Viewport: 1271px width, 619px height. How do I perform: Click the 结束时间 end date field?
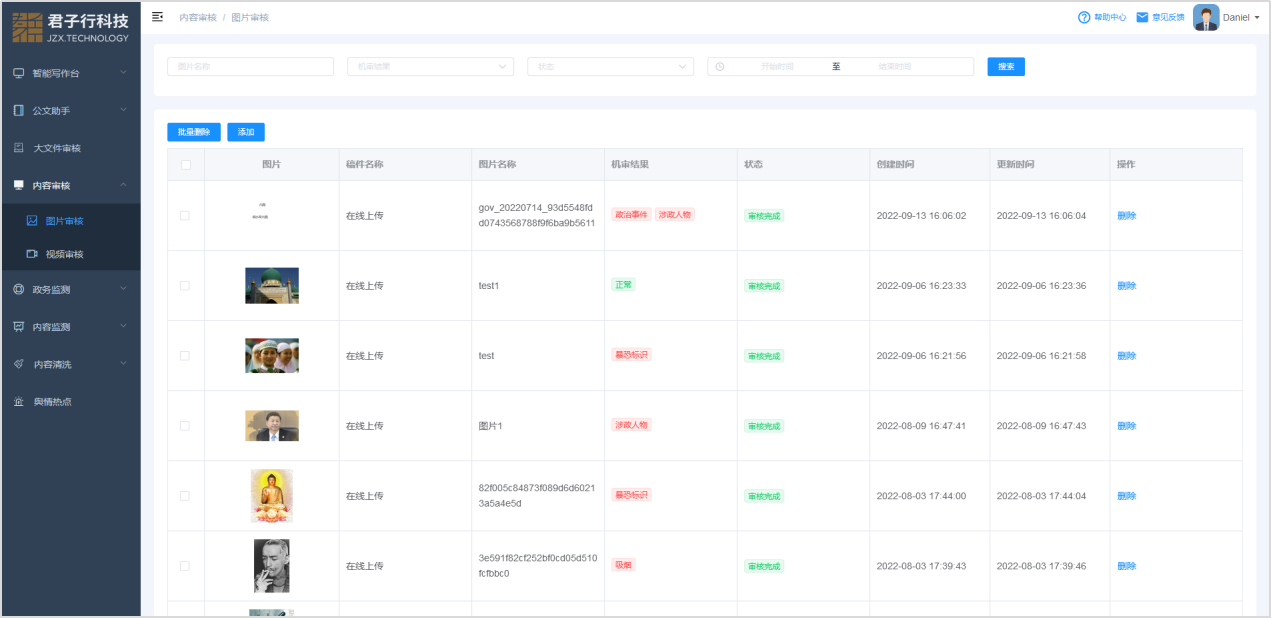tap(895, 67)
